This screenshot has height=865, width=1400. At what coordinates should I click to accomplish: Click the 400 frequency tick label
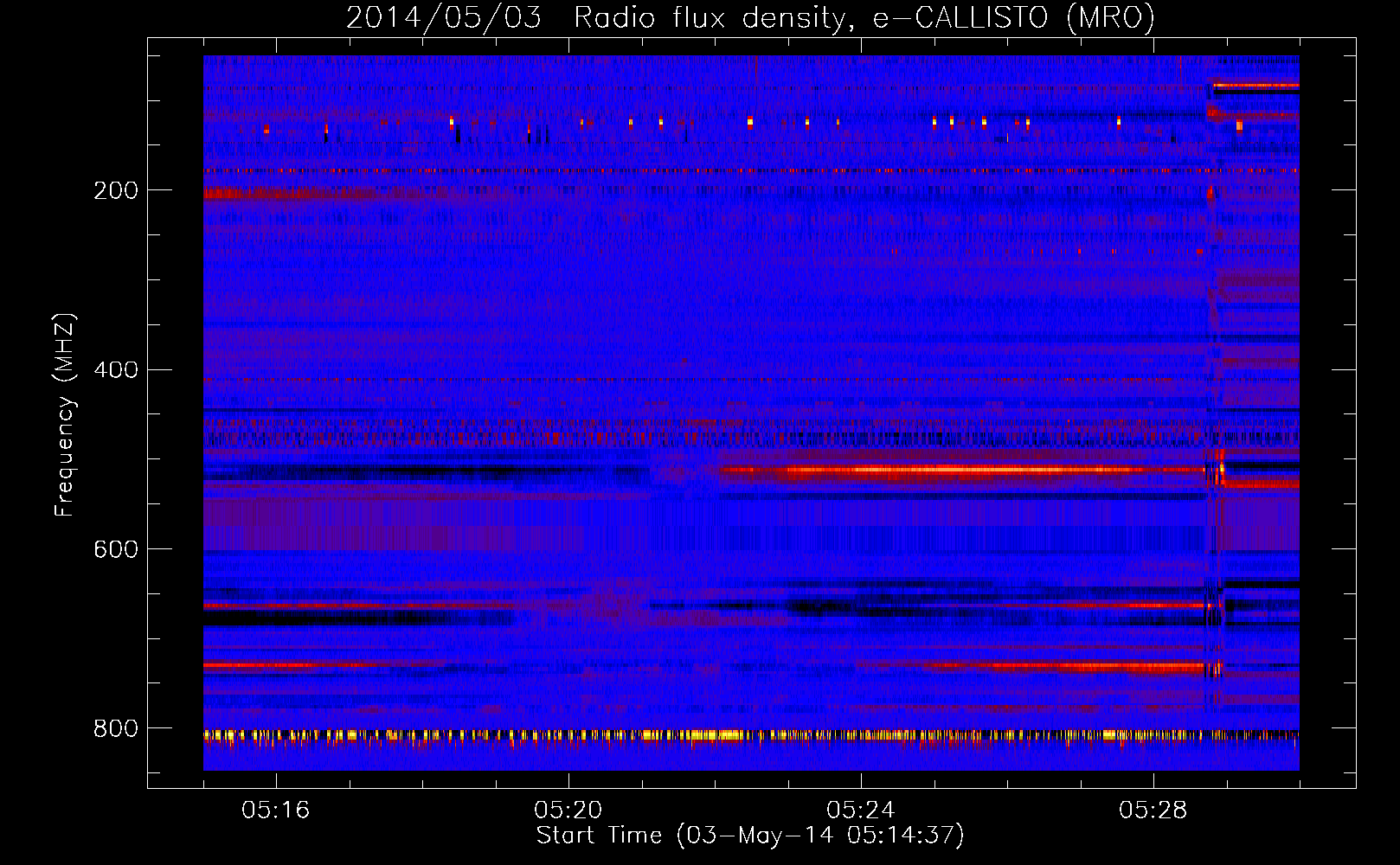coord(116,370)
